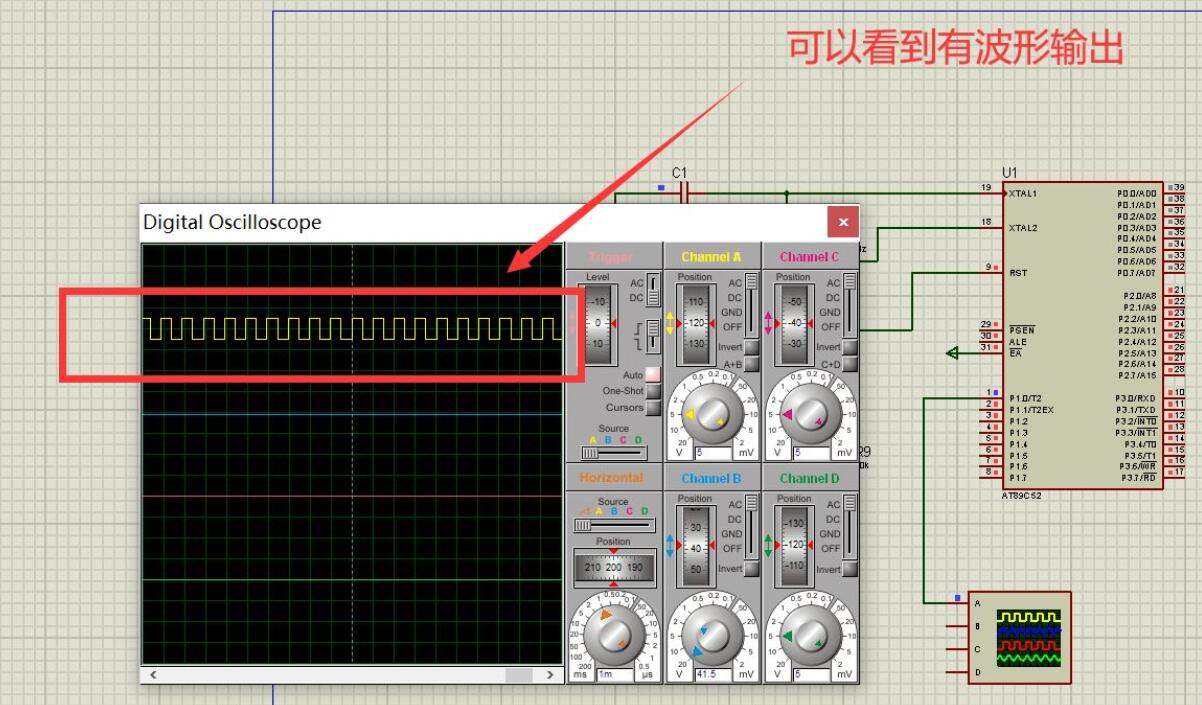This screenshot has width=1202, height=705.
Task: Click Channel C volts/div knob
Action: pyautogui.click(x=812, y=413)
